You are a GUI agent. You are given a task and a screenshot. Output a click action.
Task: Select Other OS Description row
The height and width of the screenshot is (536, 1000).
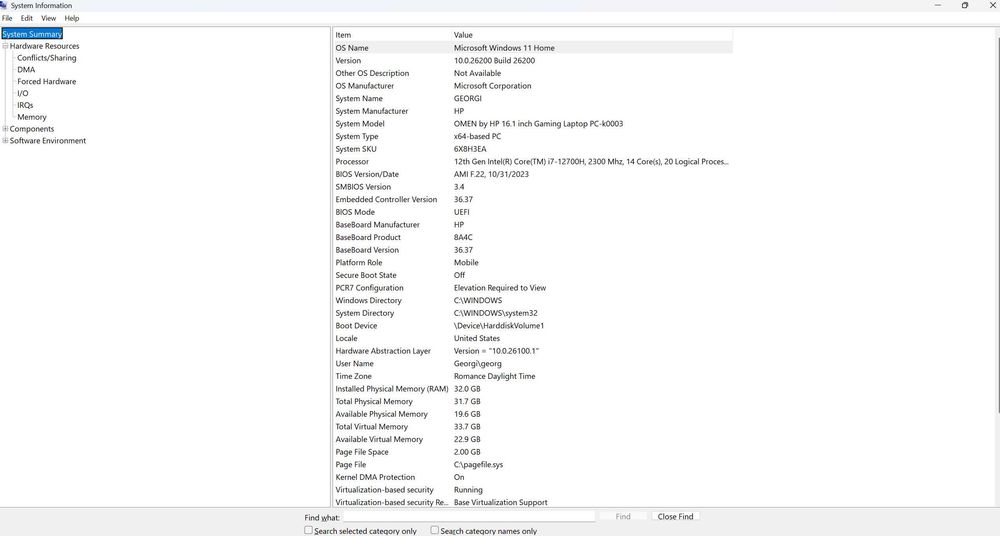[533, 73]
